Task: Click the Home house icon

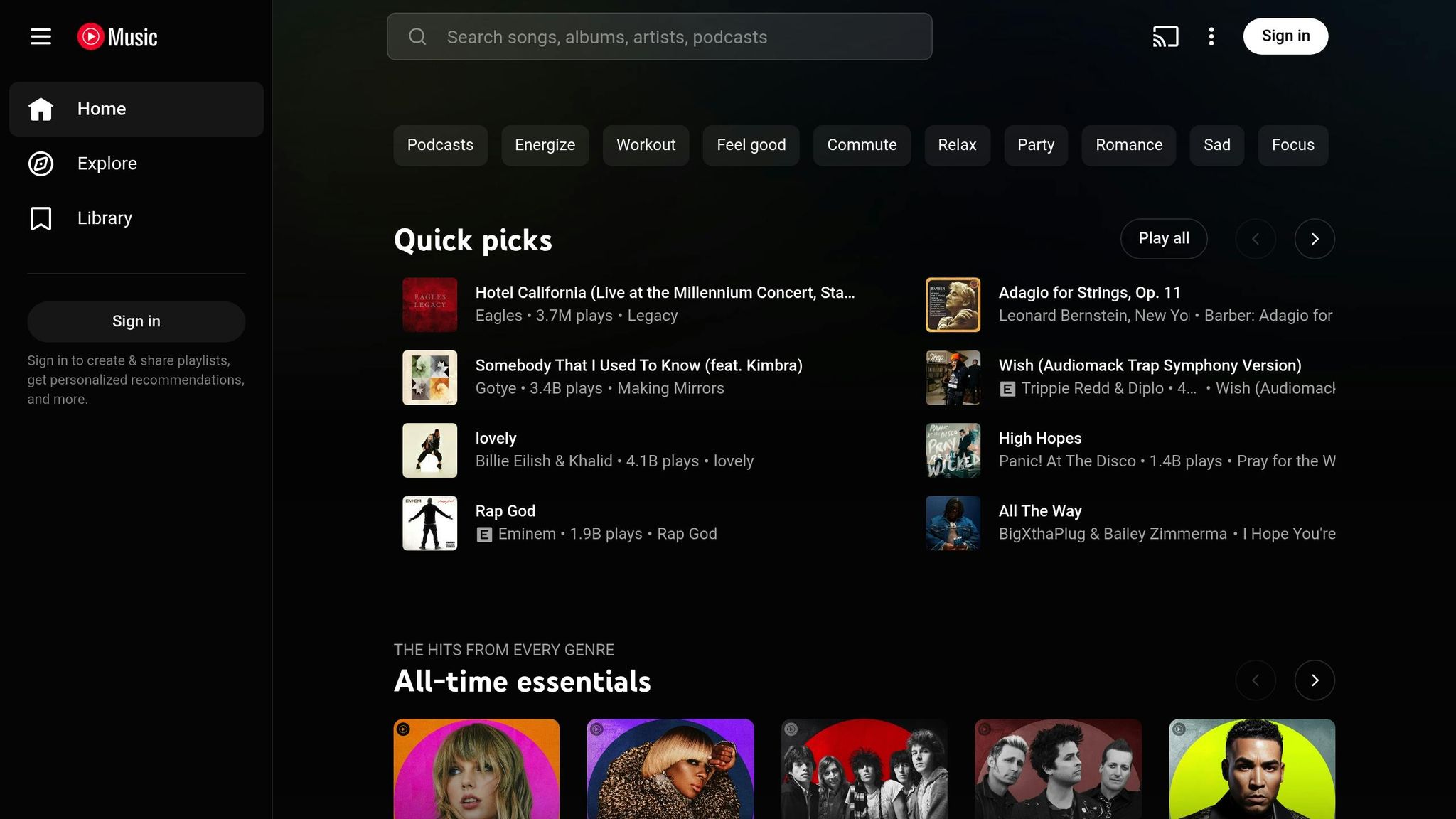Action: click(41, 109)
